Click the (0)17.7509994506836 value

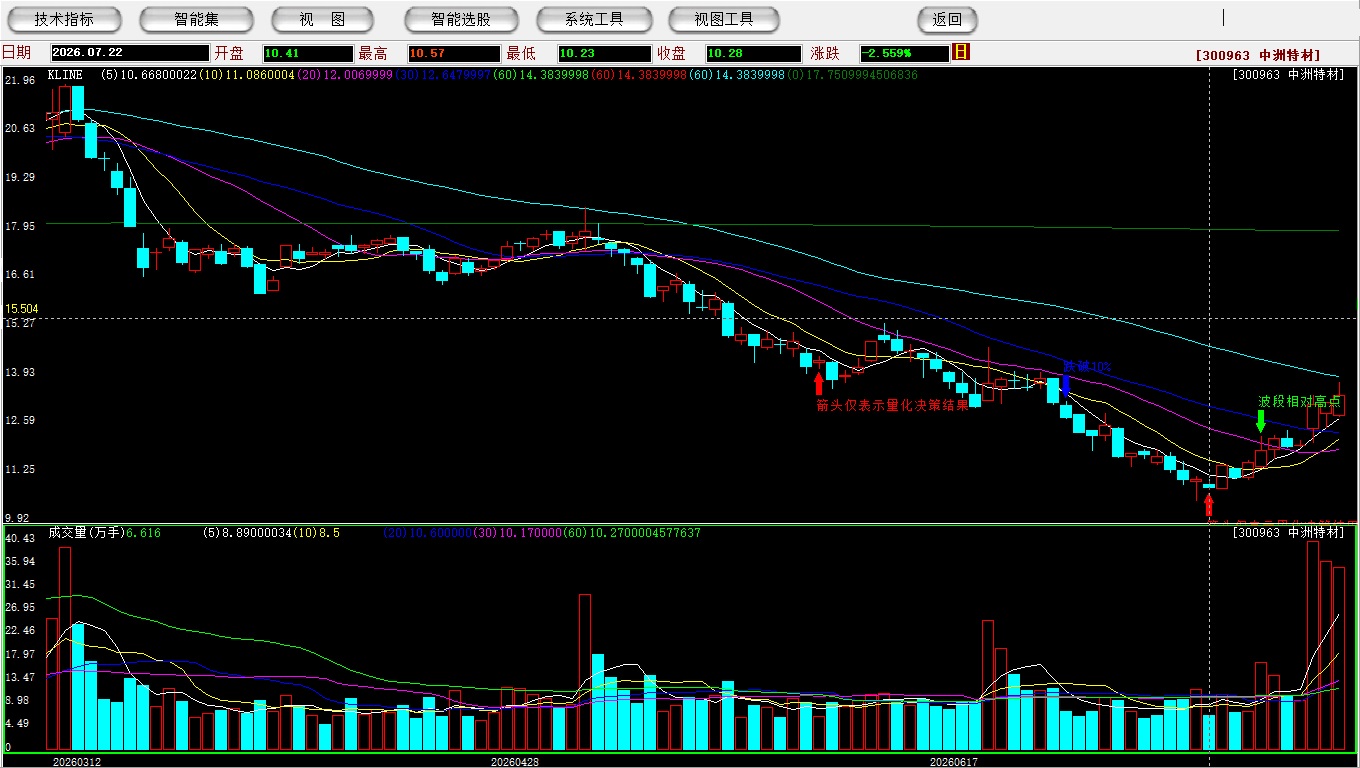[853, 75]
